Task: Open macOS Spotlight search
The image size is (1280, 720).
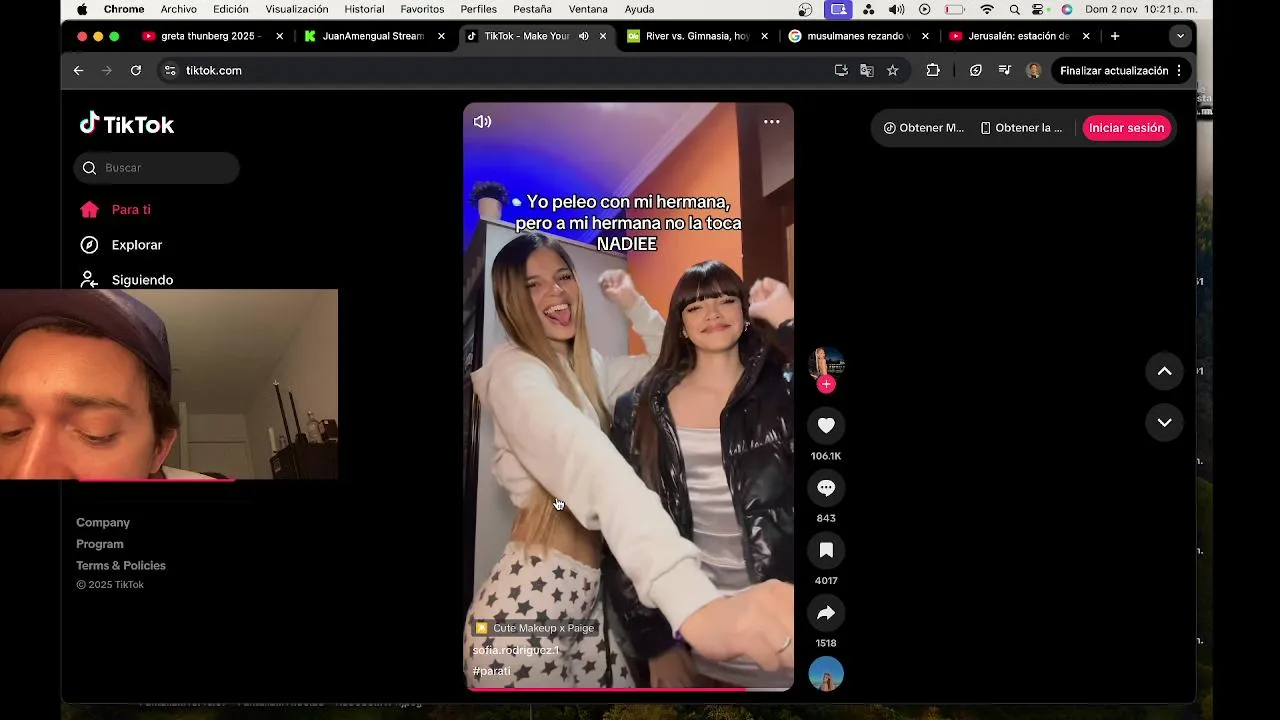Action: (1015, 9)
